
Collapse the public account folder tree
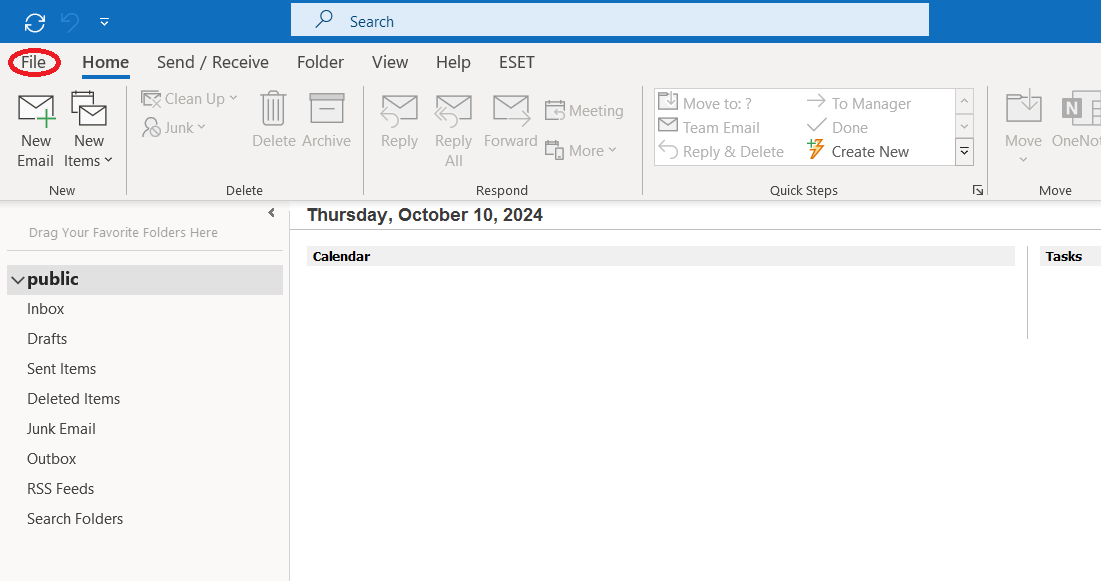18,280
